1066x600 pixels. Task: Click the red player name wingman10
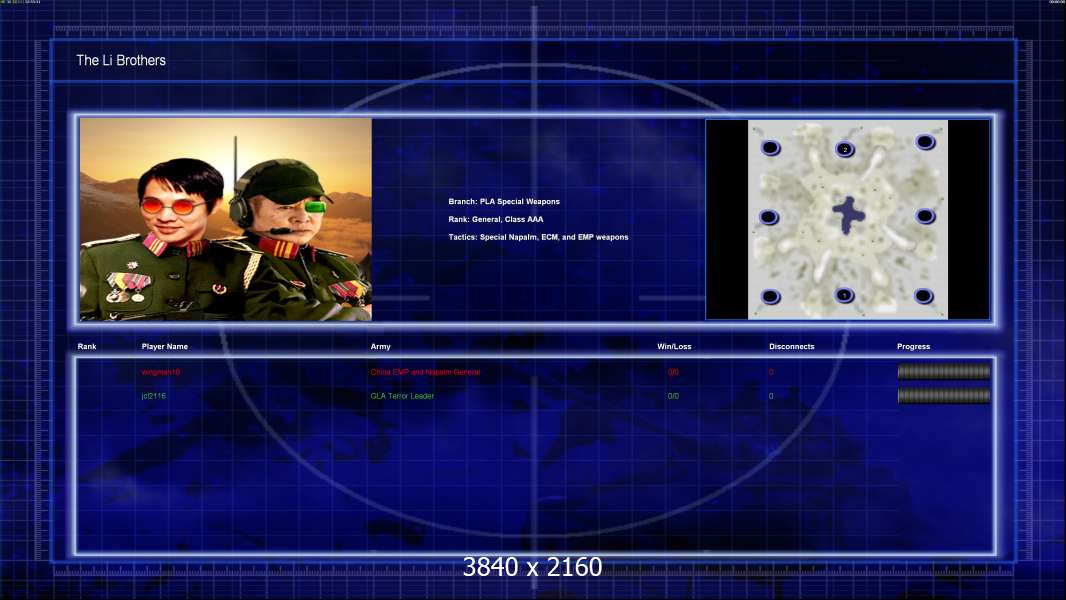pyautogui.click(x=161, y=372)
